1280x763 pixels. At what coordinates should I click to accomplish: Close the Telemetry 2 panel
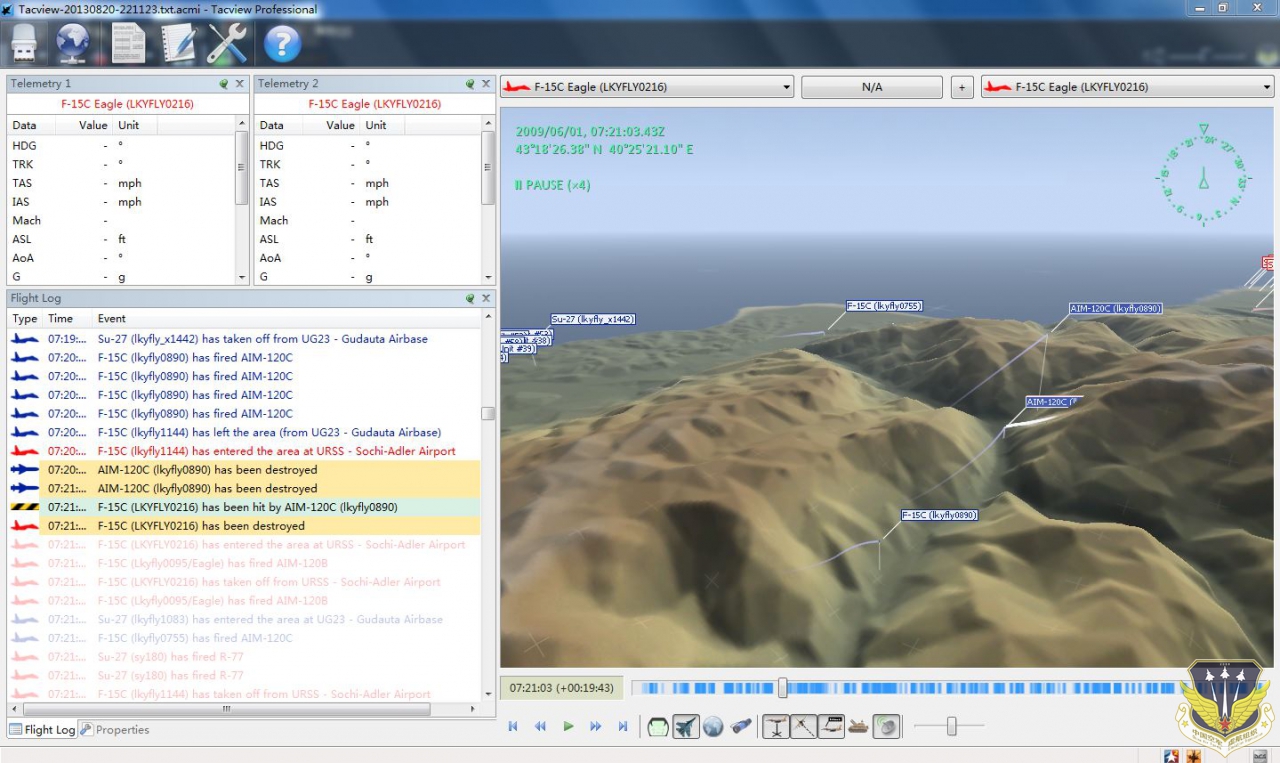486,84
